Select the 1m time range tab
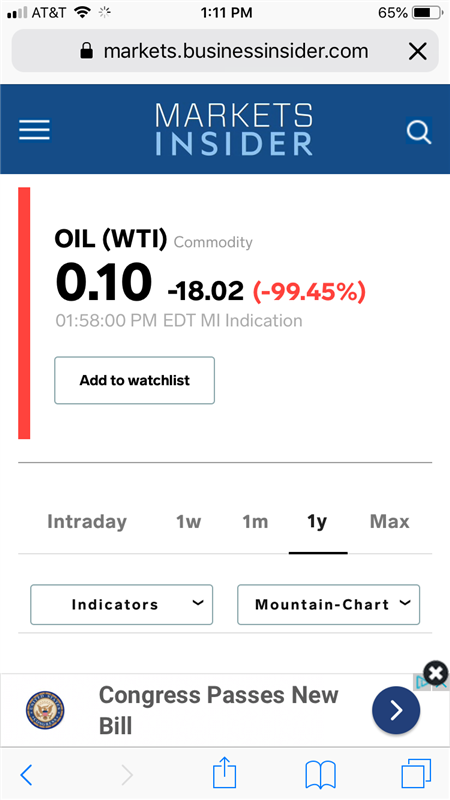This screenshot has width=450, height=800. [x=255, y=521]
